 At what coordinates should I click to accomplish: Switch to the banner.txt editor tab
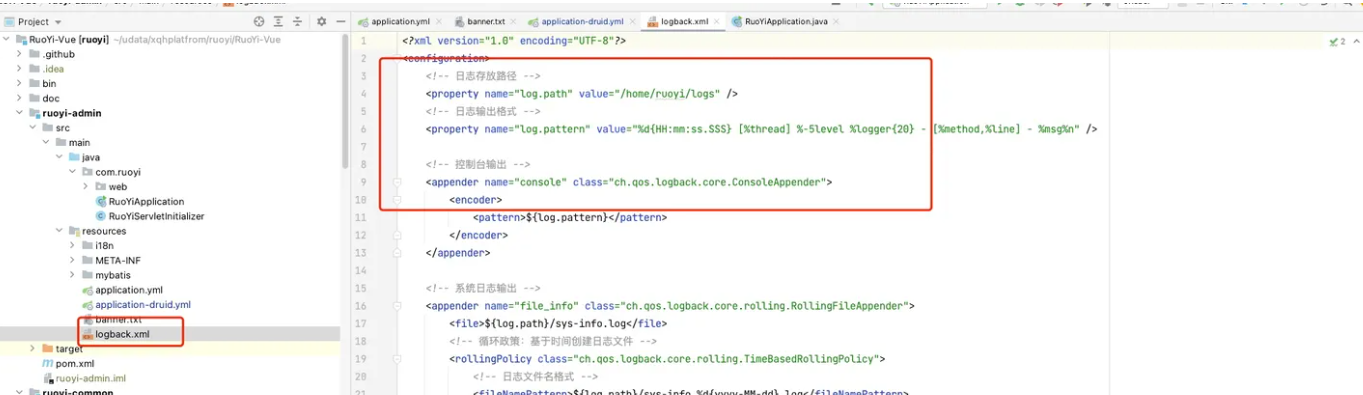[486, 21]
